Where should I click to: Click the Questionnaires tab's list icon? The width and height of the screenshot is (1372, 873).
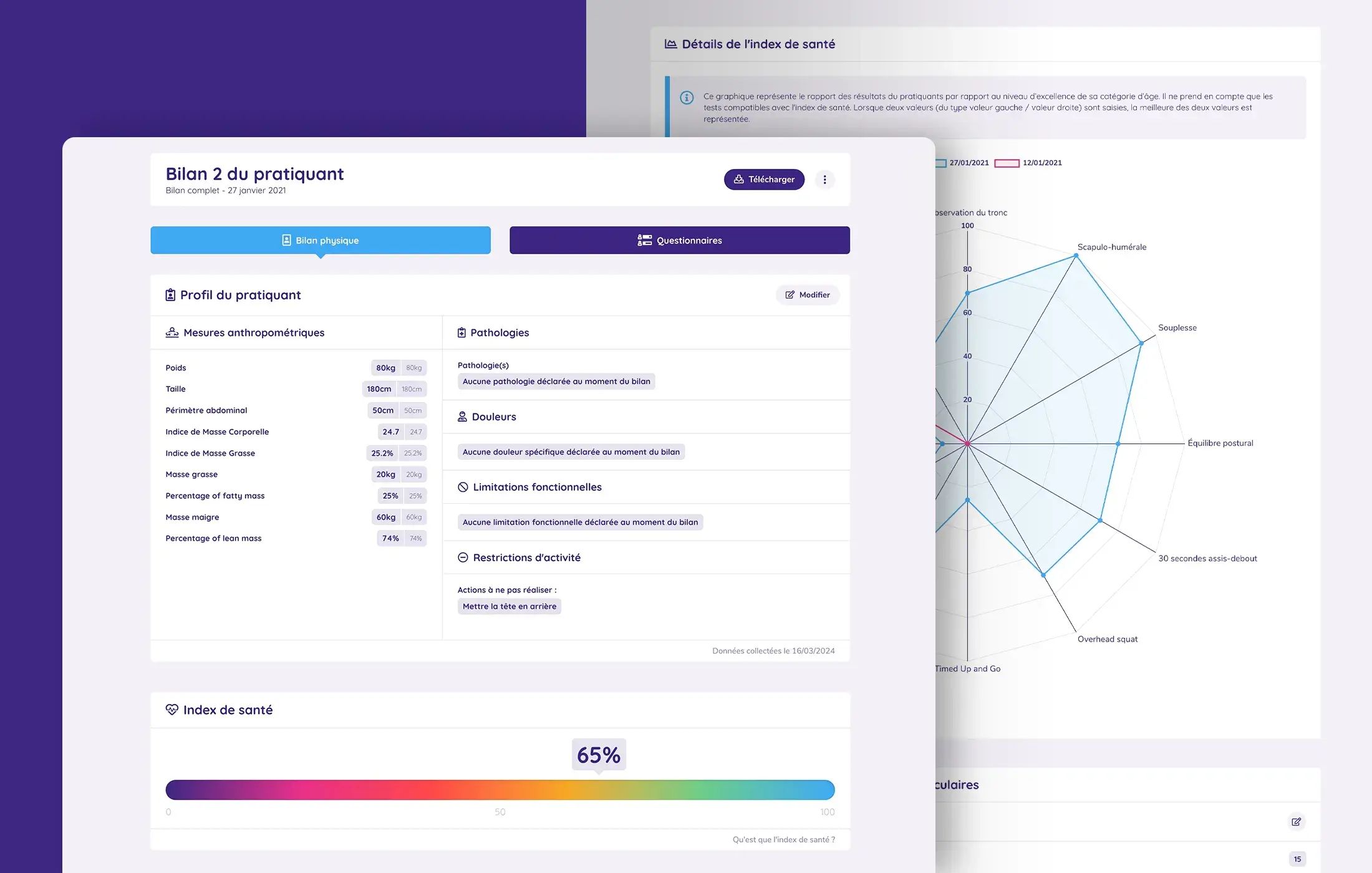tap(645, 240)
